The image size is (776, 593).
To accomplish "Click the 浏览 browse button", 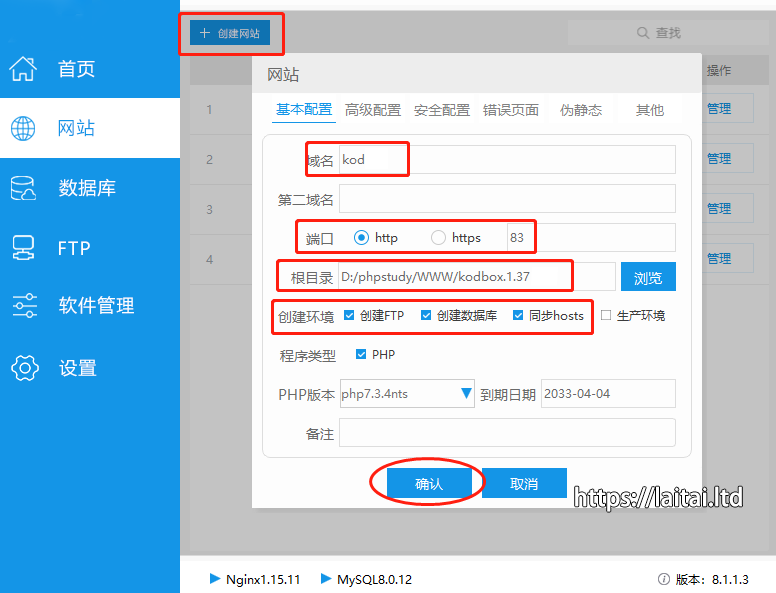I will pyautogui.click(x=648, y=277).
